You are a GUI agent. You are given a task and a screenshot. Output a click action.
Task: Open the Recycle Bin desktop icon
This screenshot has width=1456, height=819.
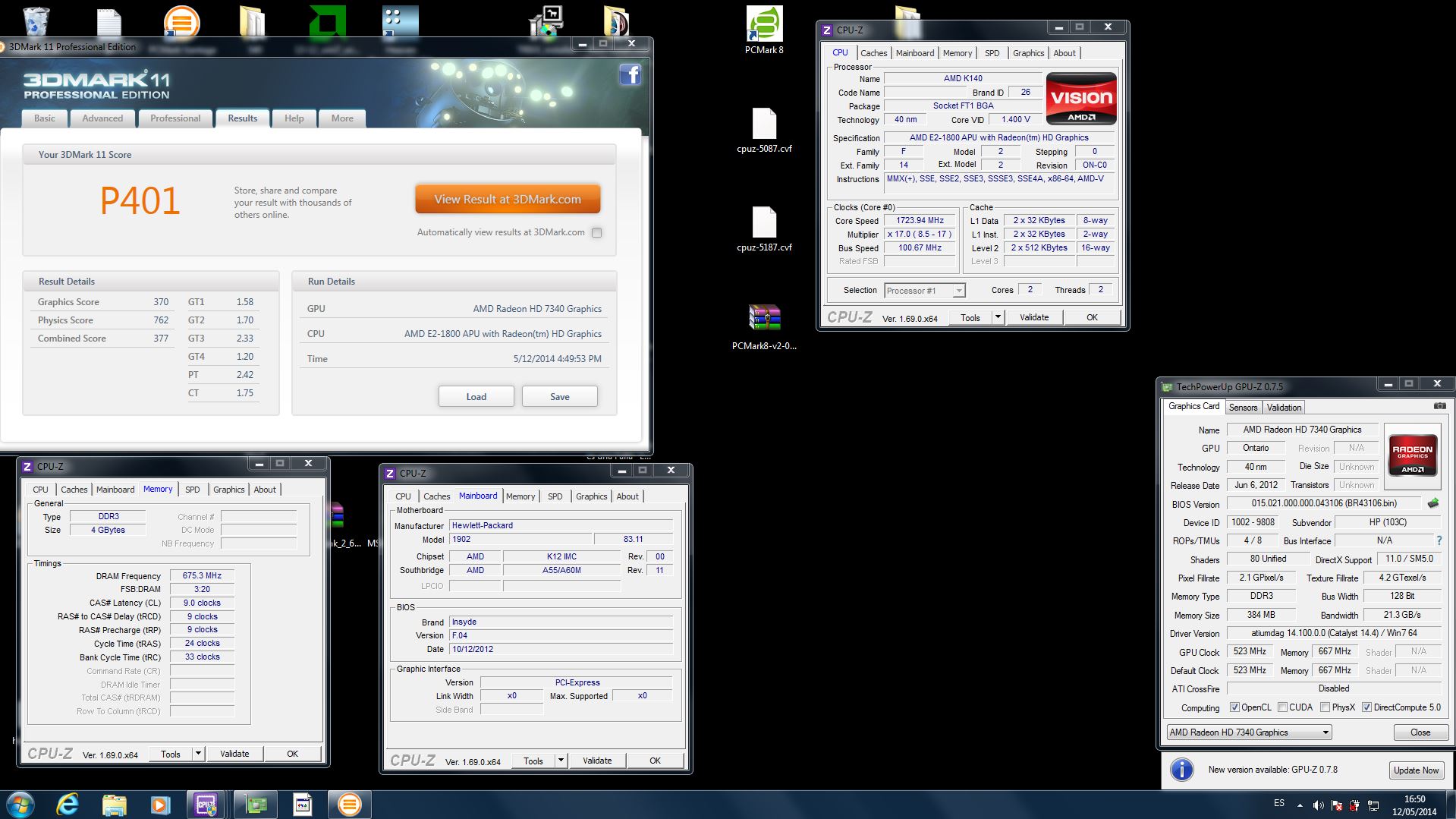(36, 20)
